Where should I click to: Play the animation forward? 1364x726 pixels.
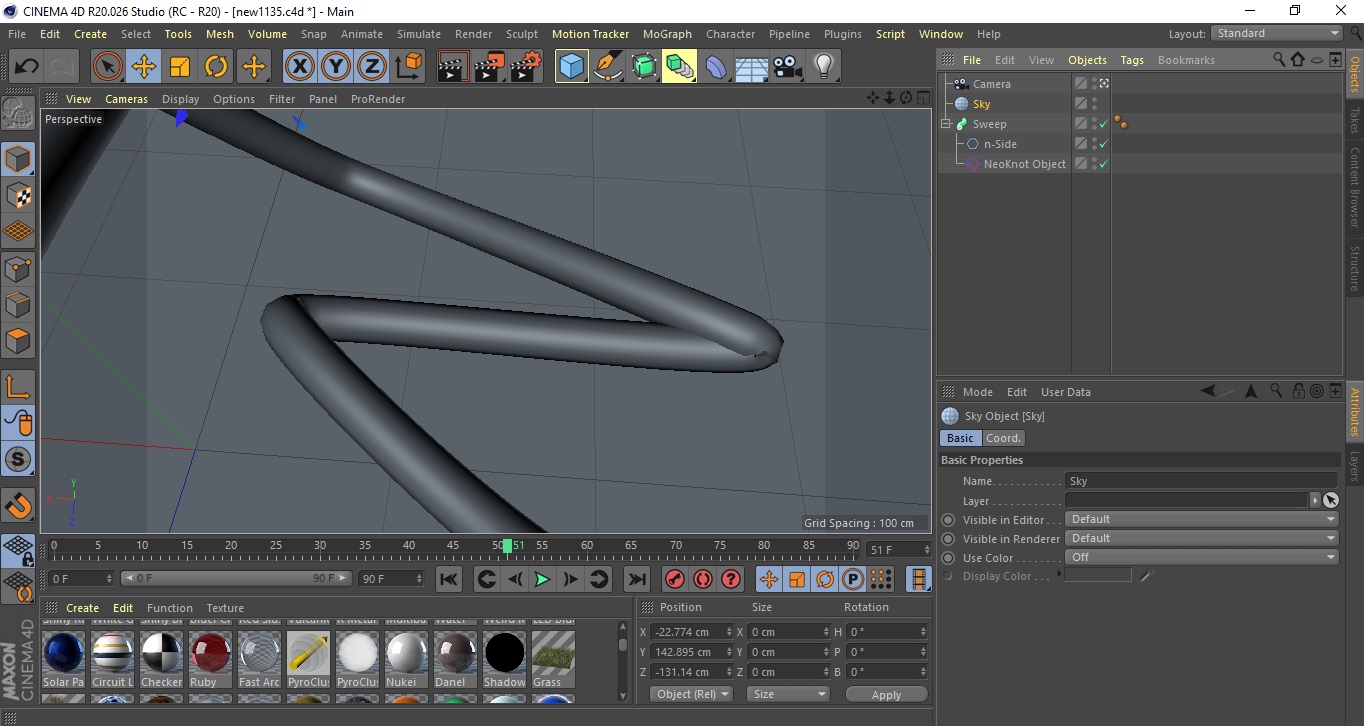tap(542, 579)
